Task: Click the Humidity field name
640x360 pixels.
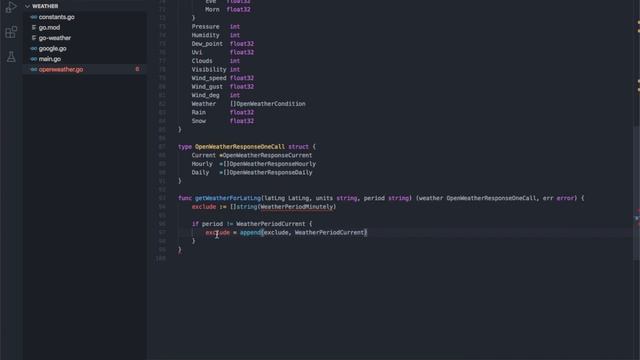Action: pos(205,35)
